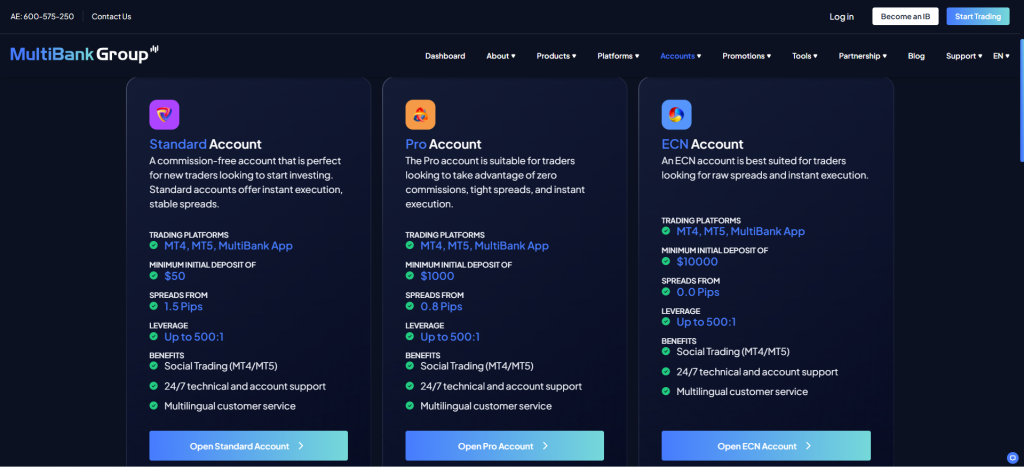1024x467 pixels.
Task: Open the EN language selector
Action: (1001, 56)
